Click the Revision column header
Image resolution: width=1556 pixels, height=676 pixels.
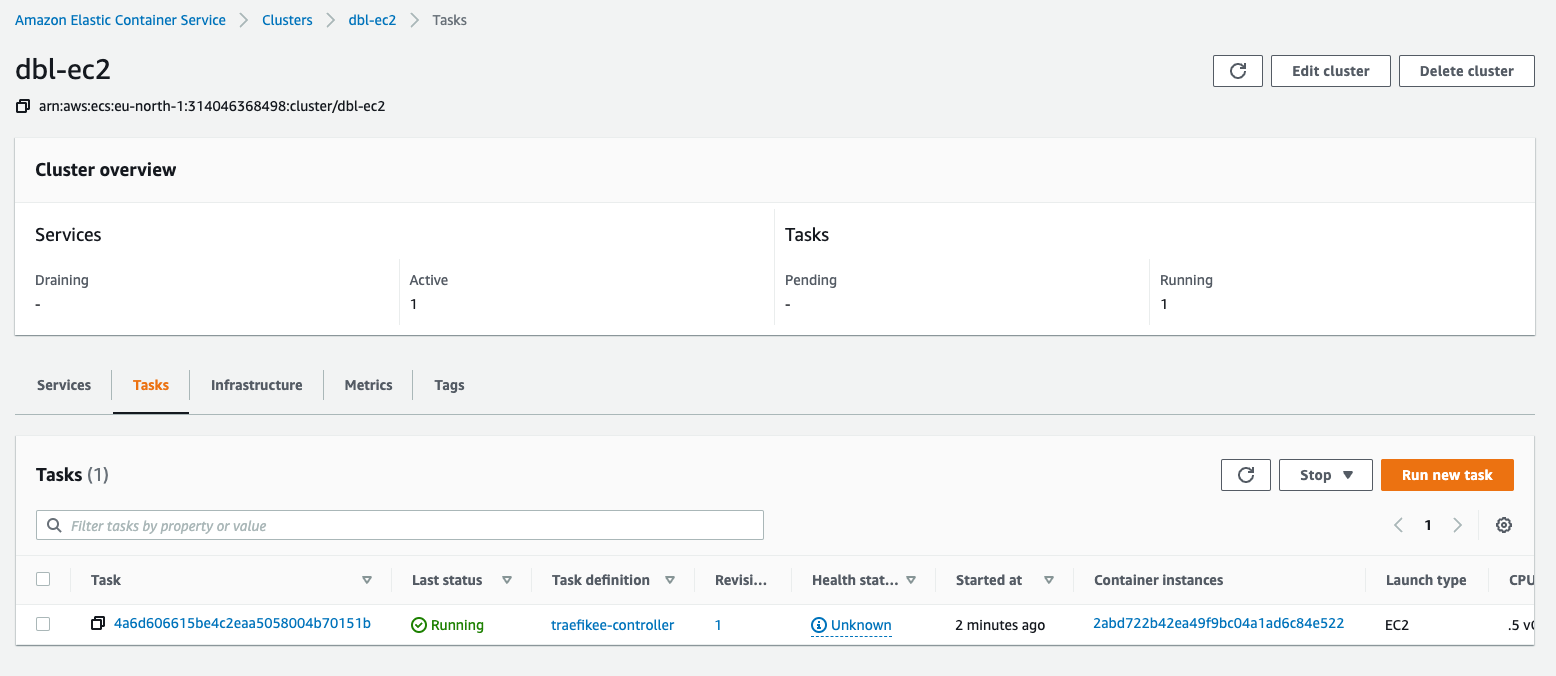(x=741, y=580)
